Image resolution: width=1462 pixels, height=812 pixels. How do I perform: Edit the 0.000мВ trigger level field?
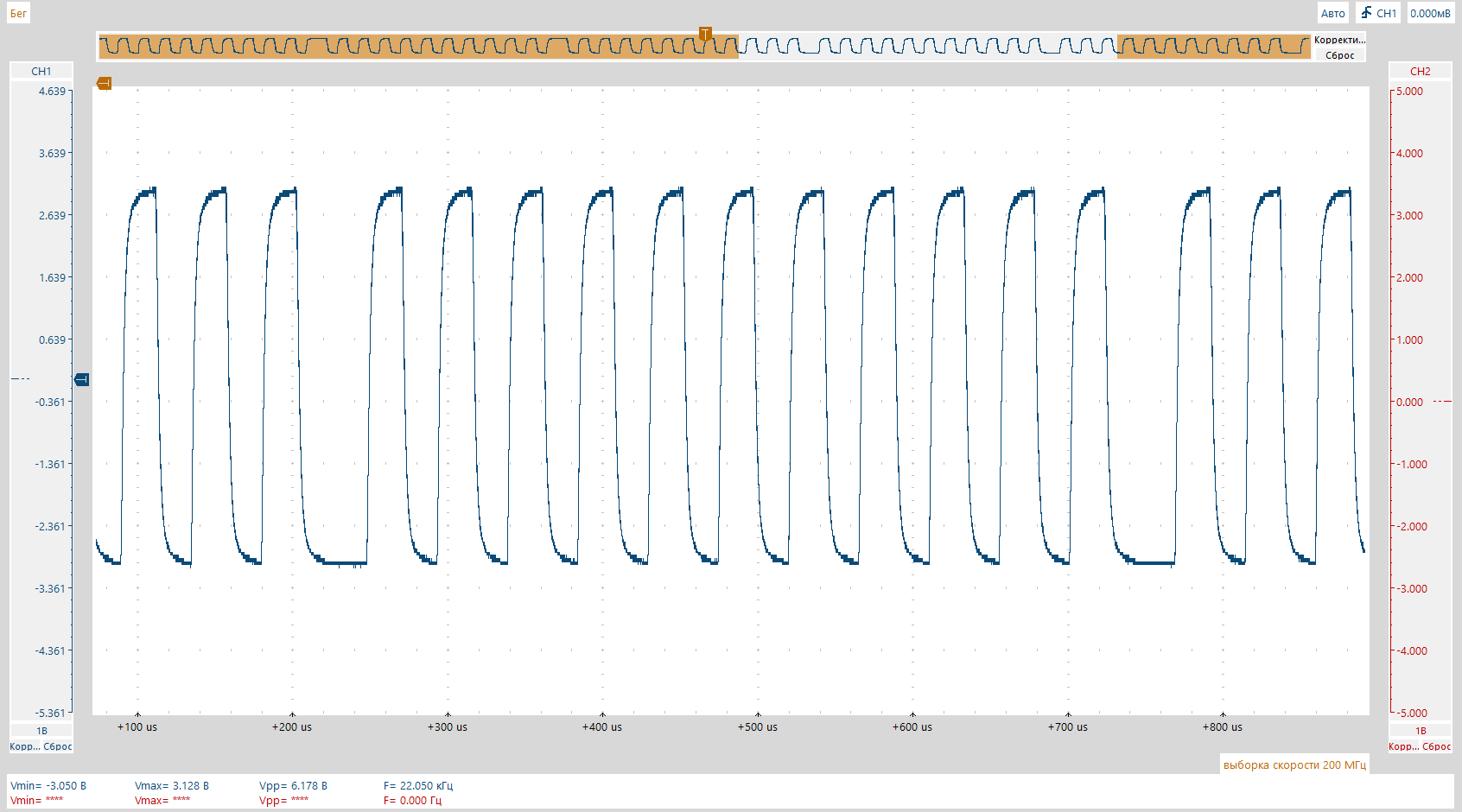1430,13
